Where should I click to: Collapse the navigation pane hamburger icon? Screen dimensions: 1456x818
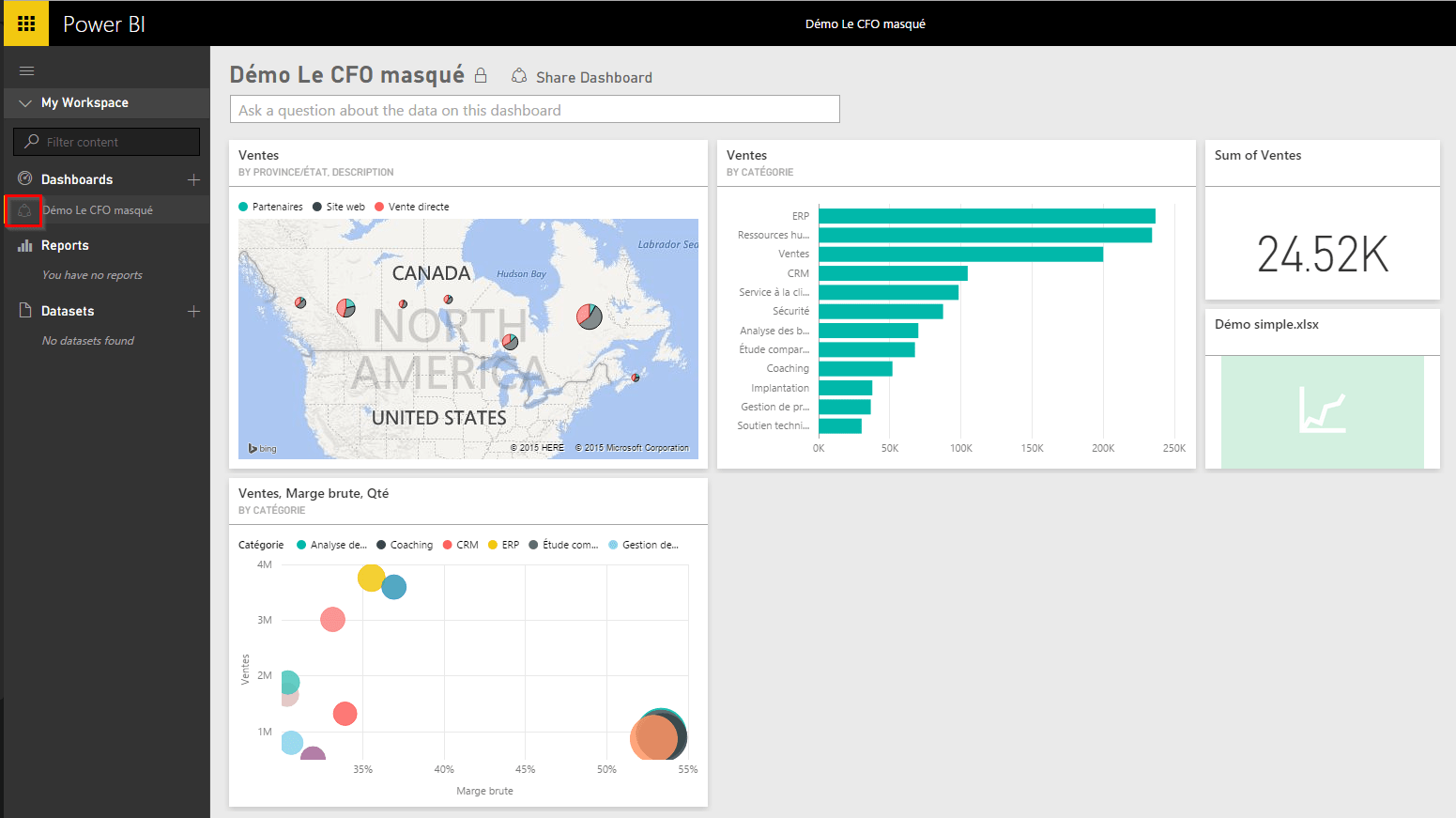(x=26, y=70)
